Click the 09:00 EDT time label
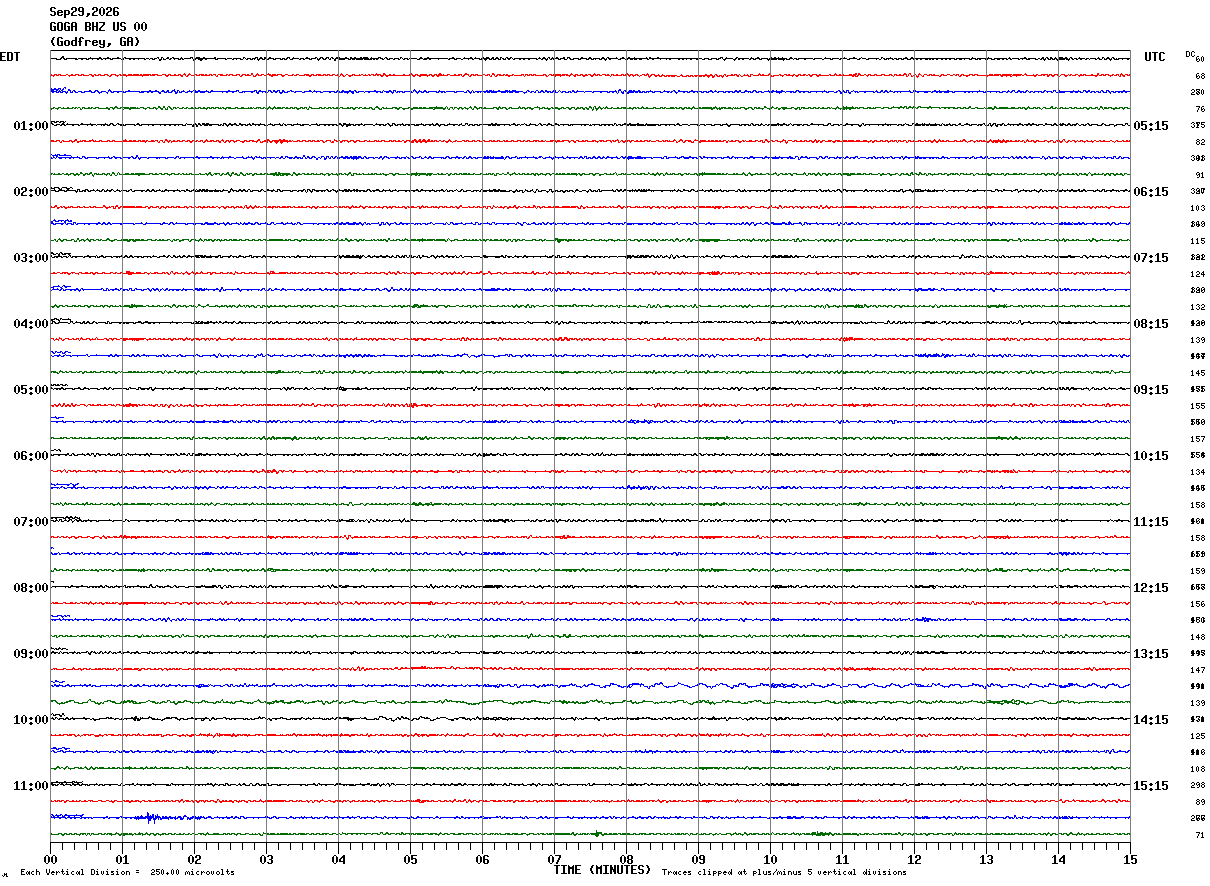The height and width of the screenshot is (886, 1210). [30, 654]
